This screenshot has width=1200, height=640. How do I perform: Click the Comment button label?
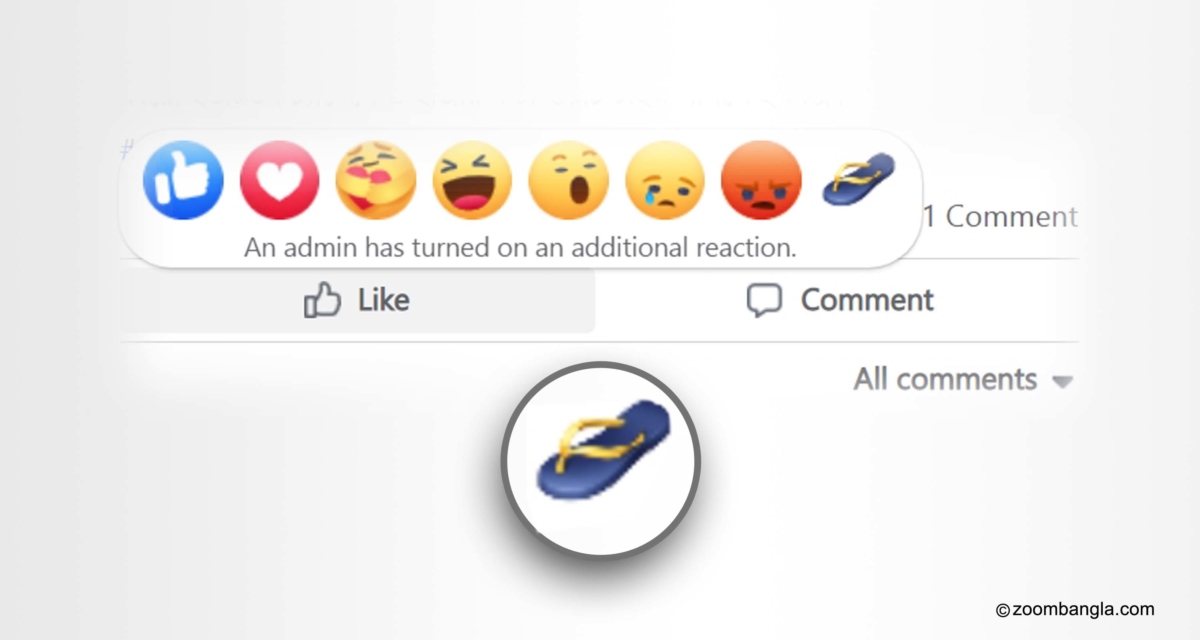pyautogui.click(x=867, y=300)
